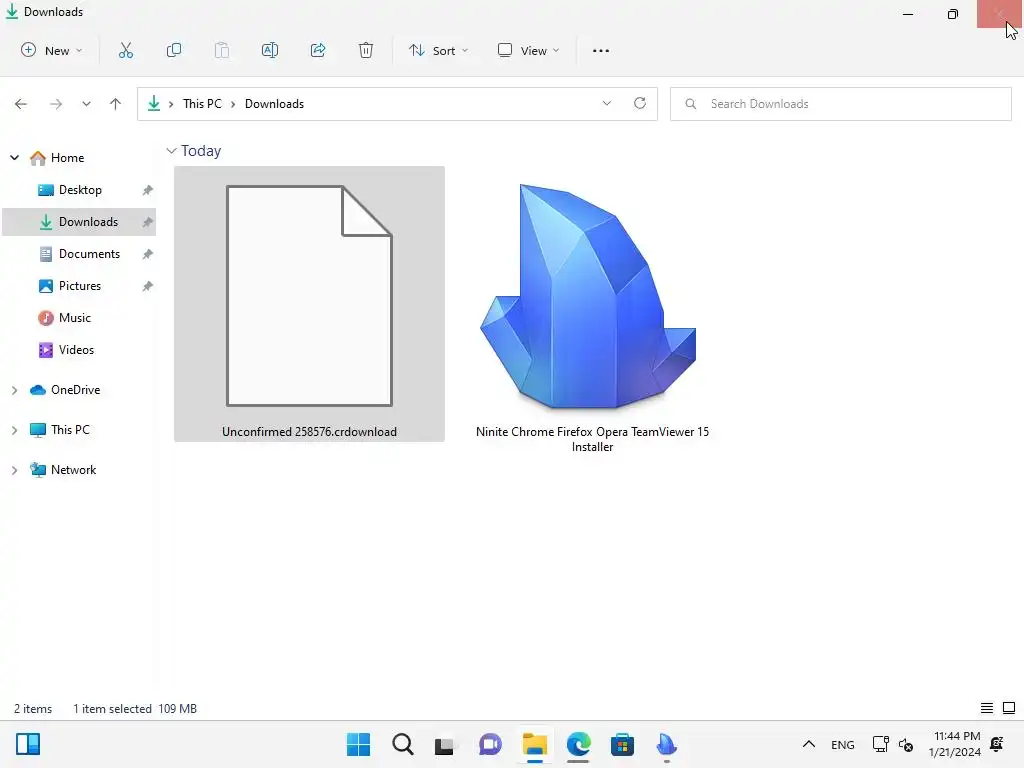The image size is (1024, 768).
Task: Click the network tray icon
Action: 880,744
